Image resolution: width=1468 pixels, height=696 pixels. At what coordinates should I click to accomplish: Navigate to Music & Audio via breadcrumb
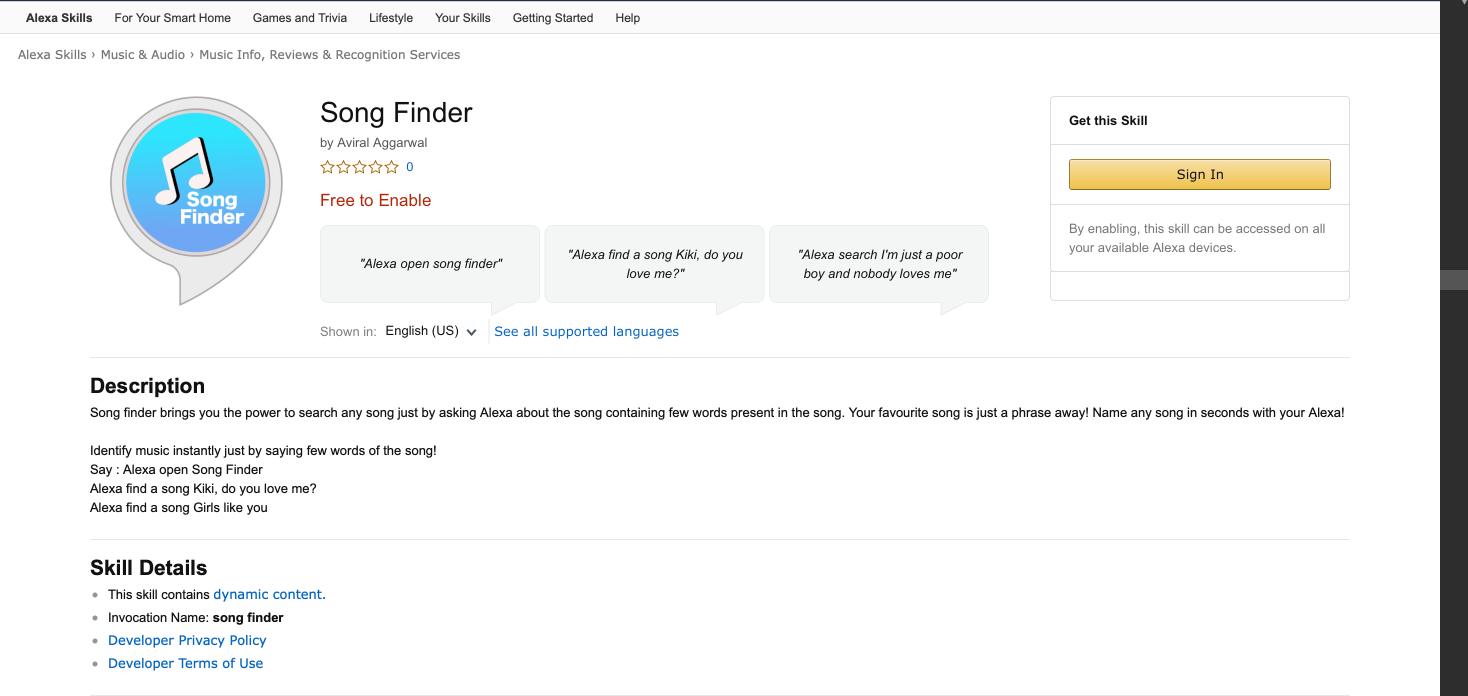click(x=143, y=54)
